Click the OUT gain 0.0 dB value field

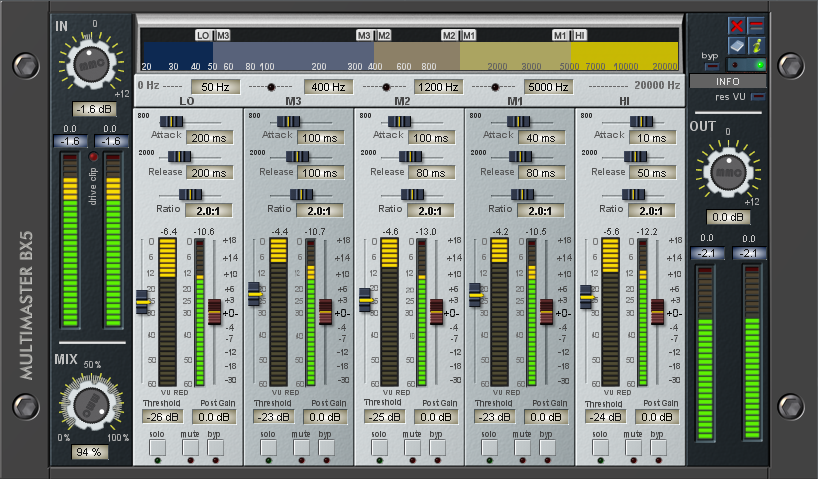[728, 217]
